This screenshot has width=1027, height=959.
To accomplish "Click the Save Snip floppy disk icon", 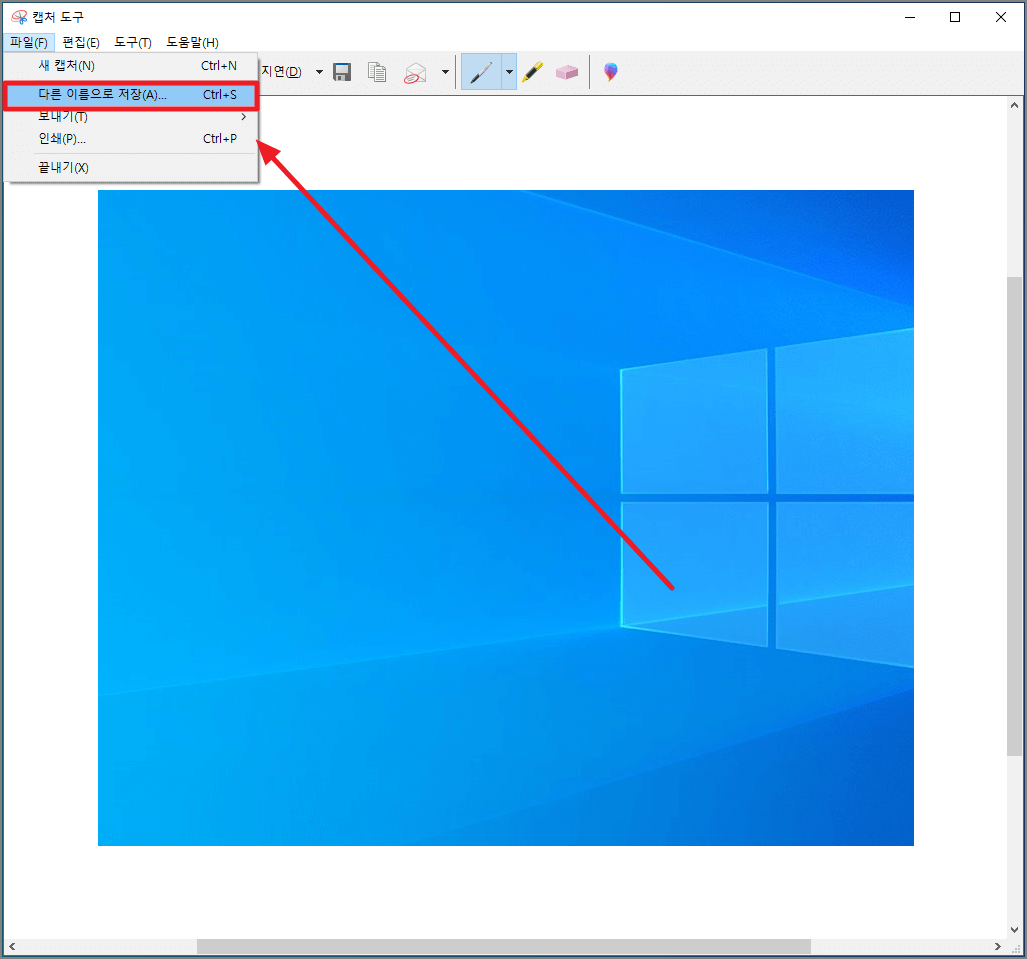I will (342, 72).
